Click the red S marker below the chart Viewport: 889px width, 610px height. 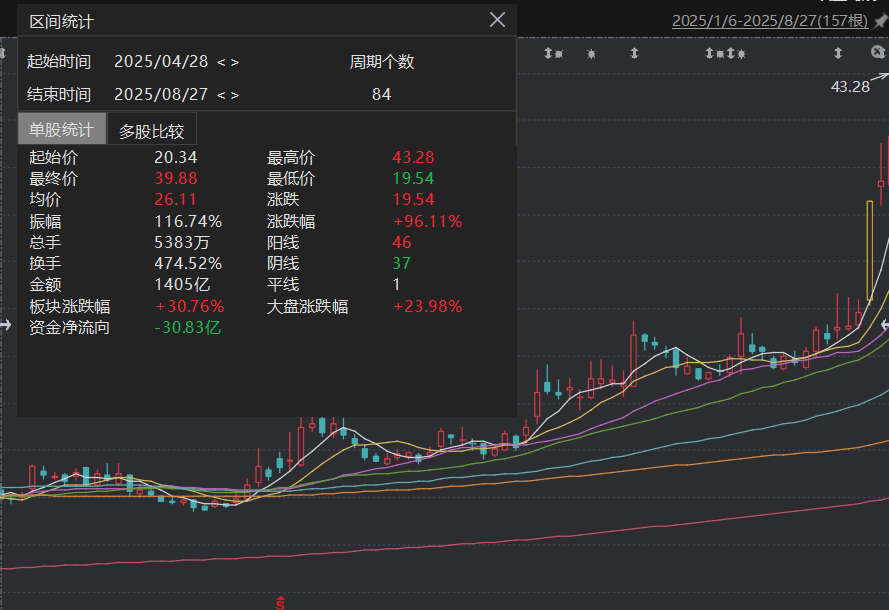click(x=281, y=602)
